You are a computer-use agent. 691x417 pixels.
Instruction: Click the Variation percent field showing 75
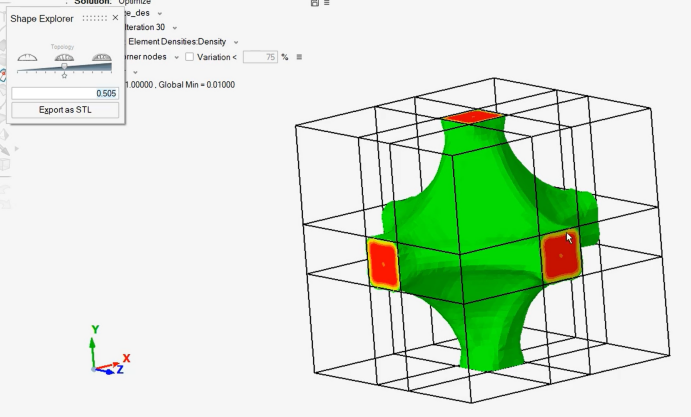(x=260, y=57)
